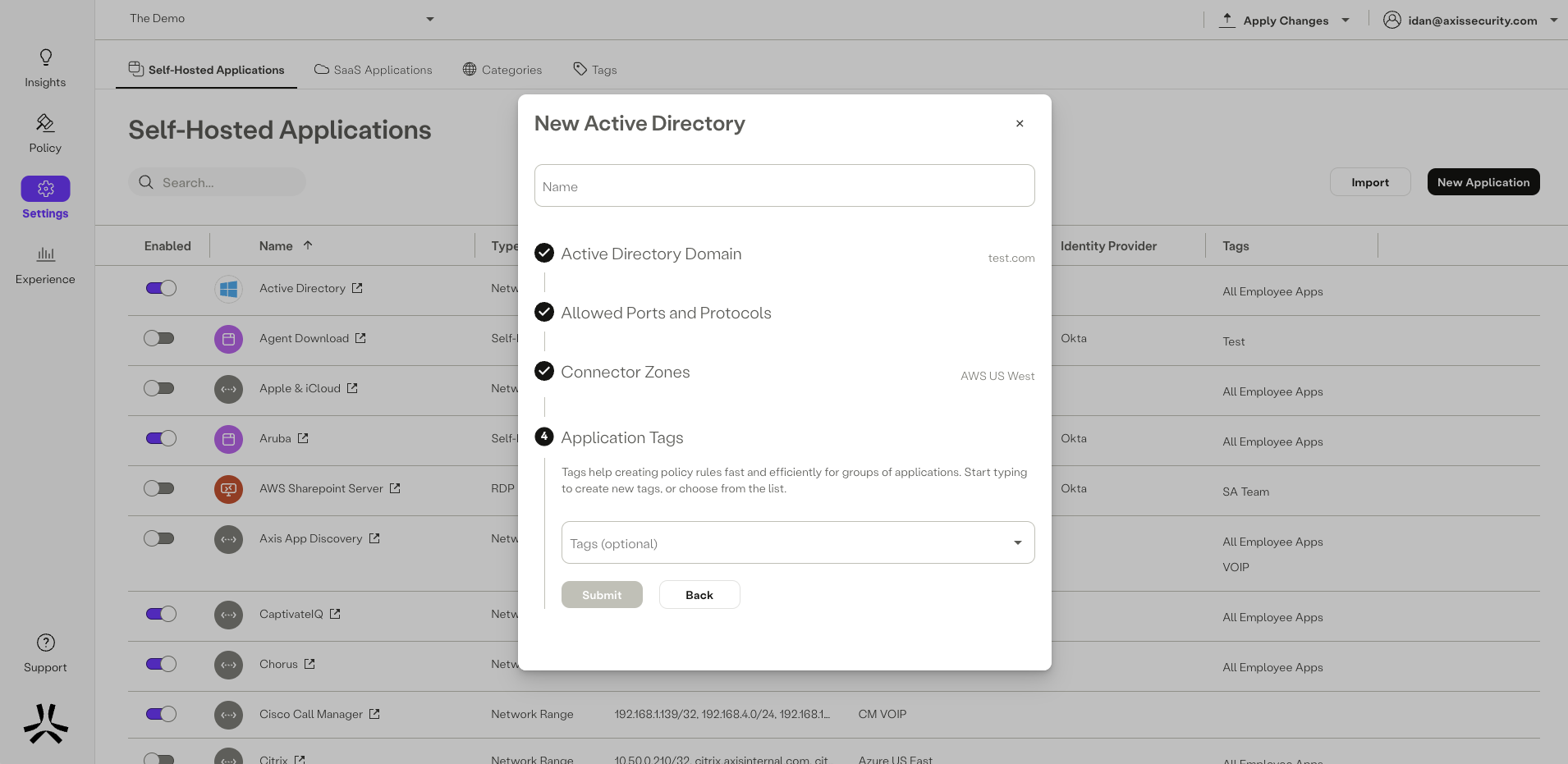
Task: Expand the Allowed Ports and Protocols step
Action: click(x=666, y=313)
